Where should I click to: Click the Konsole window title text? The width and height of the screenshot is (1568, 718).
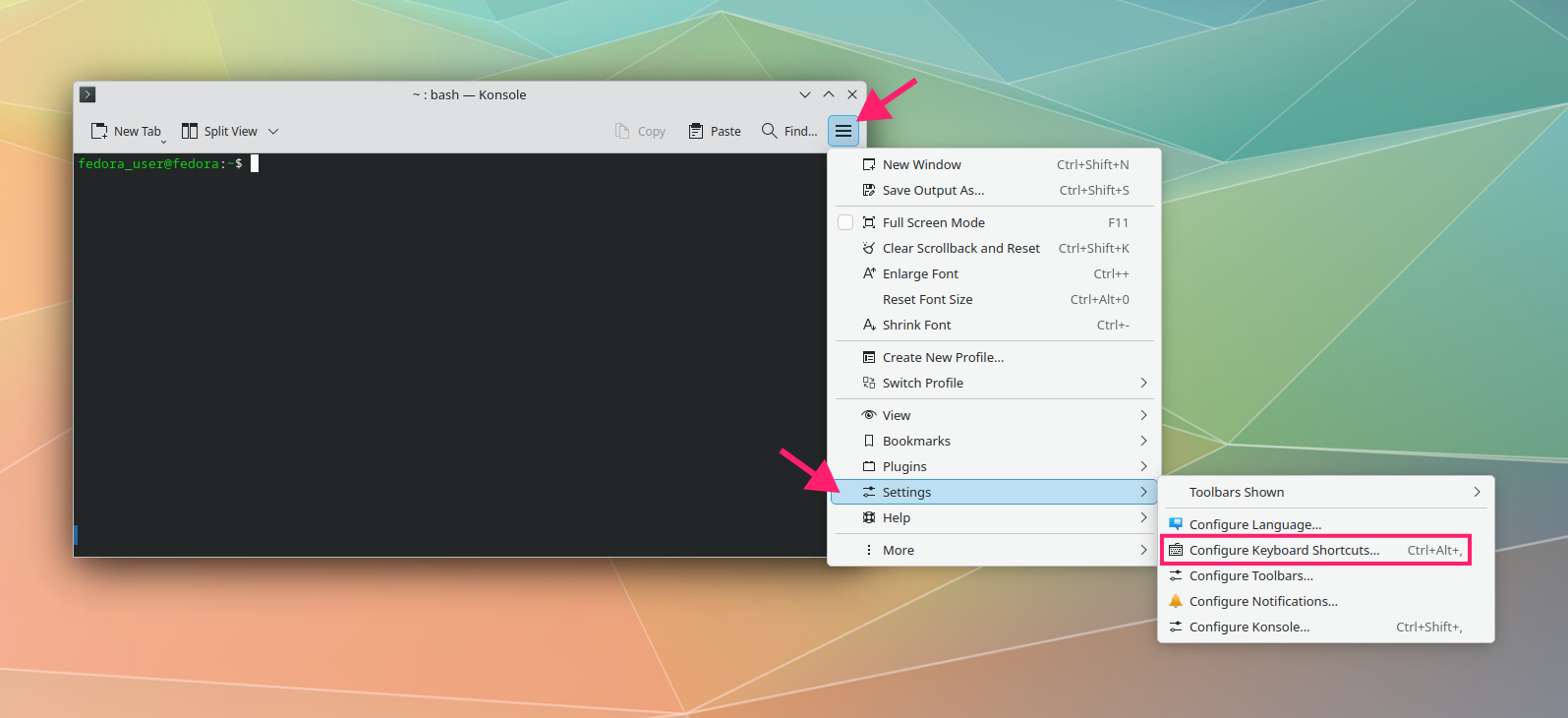pos(470,94)
